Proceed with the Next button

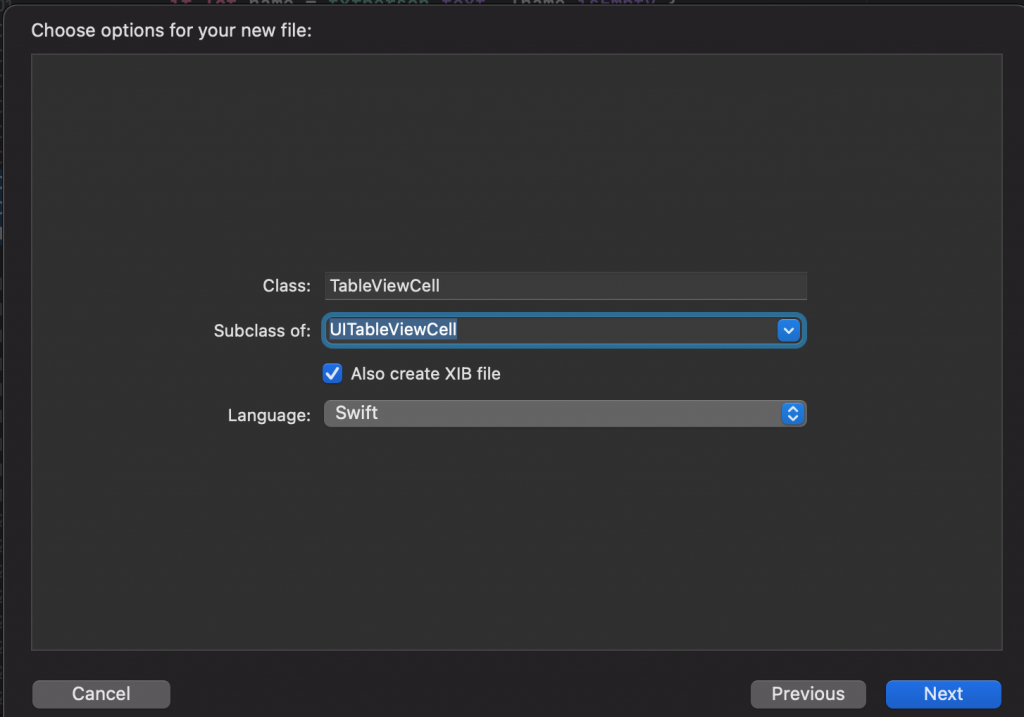coord(943,693)
